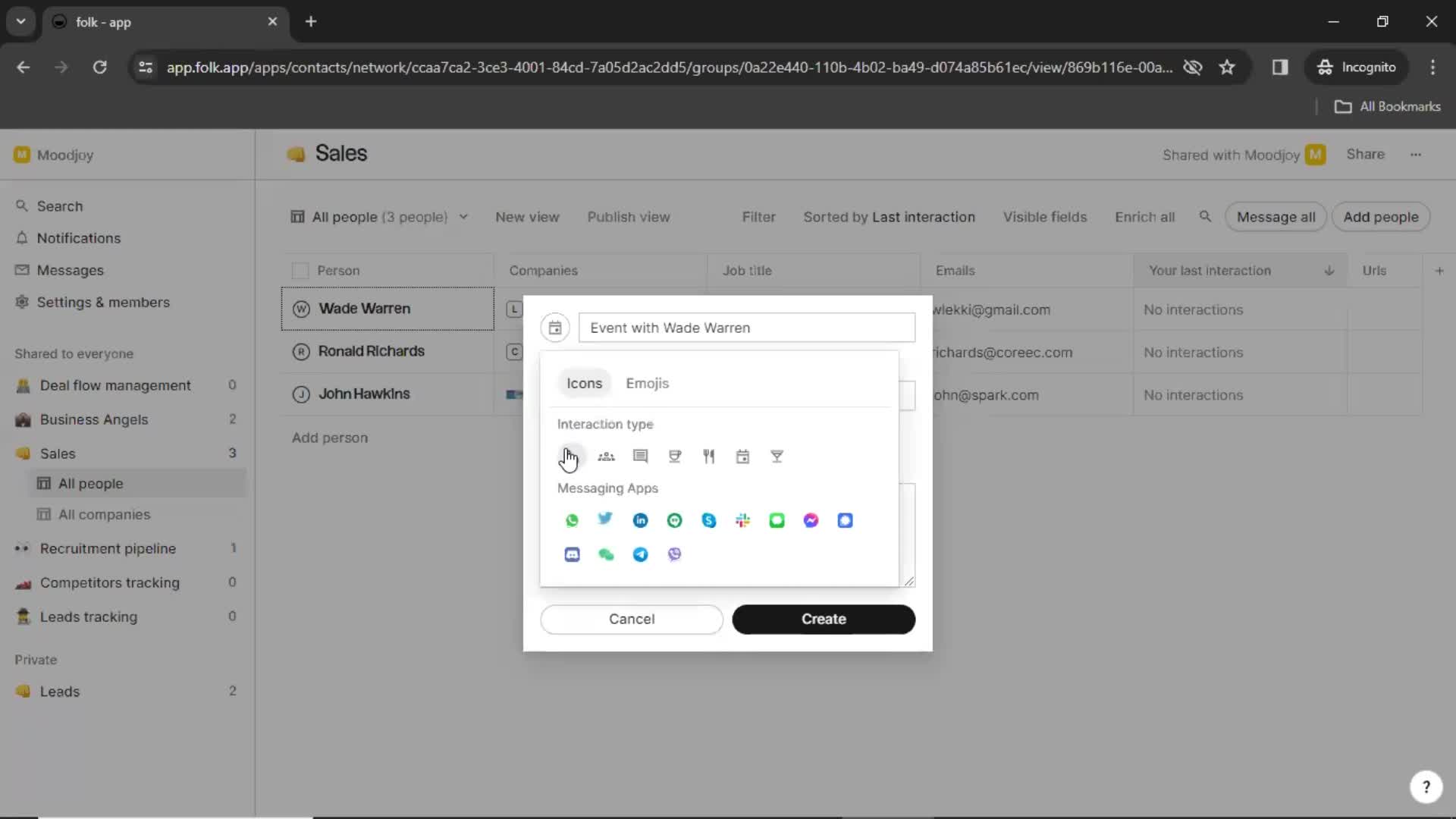Image resolution: width=1456 pixels, height=819 pixels.
Task: Select the Telegram messaging app icon
Action: (639, 554)
